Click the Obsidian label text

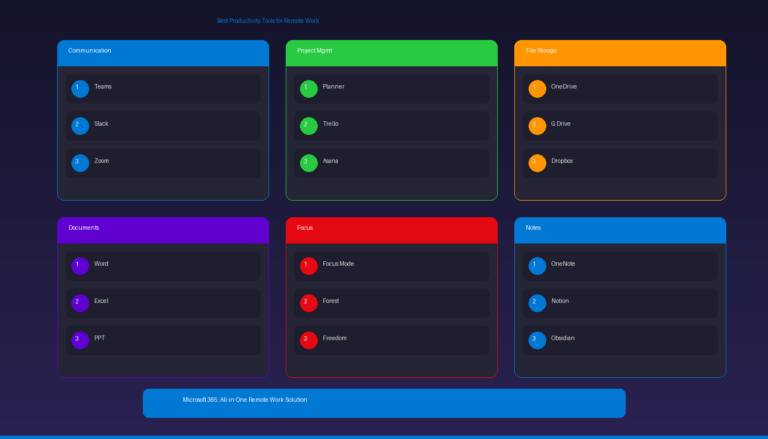(x=562, y=339)
